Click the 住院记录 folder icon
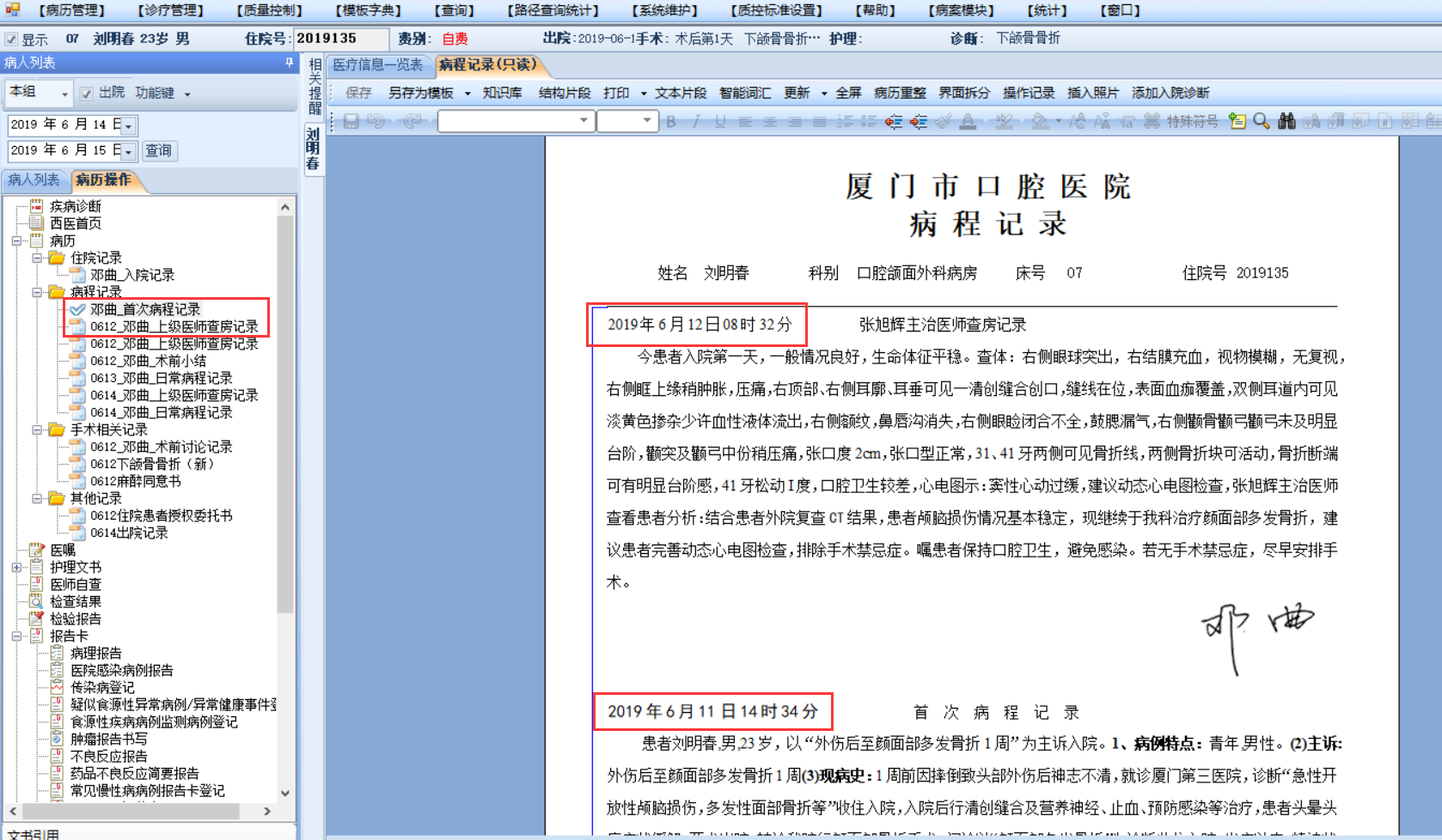 [58, 258]
